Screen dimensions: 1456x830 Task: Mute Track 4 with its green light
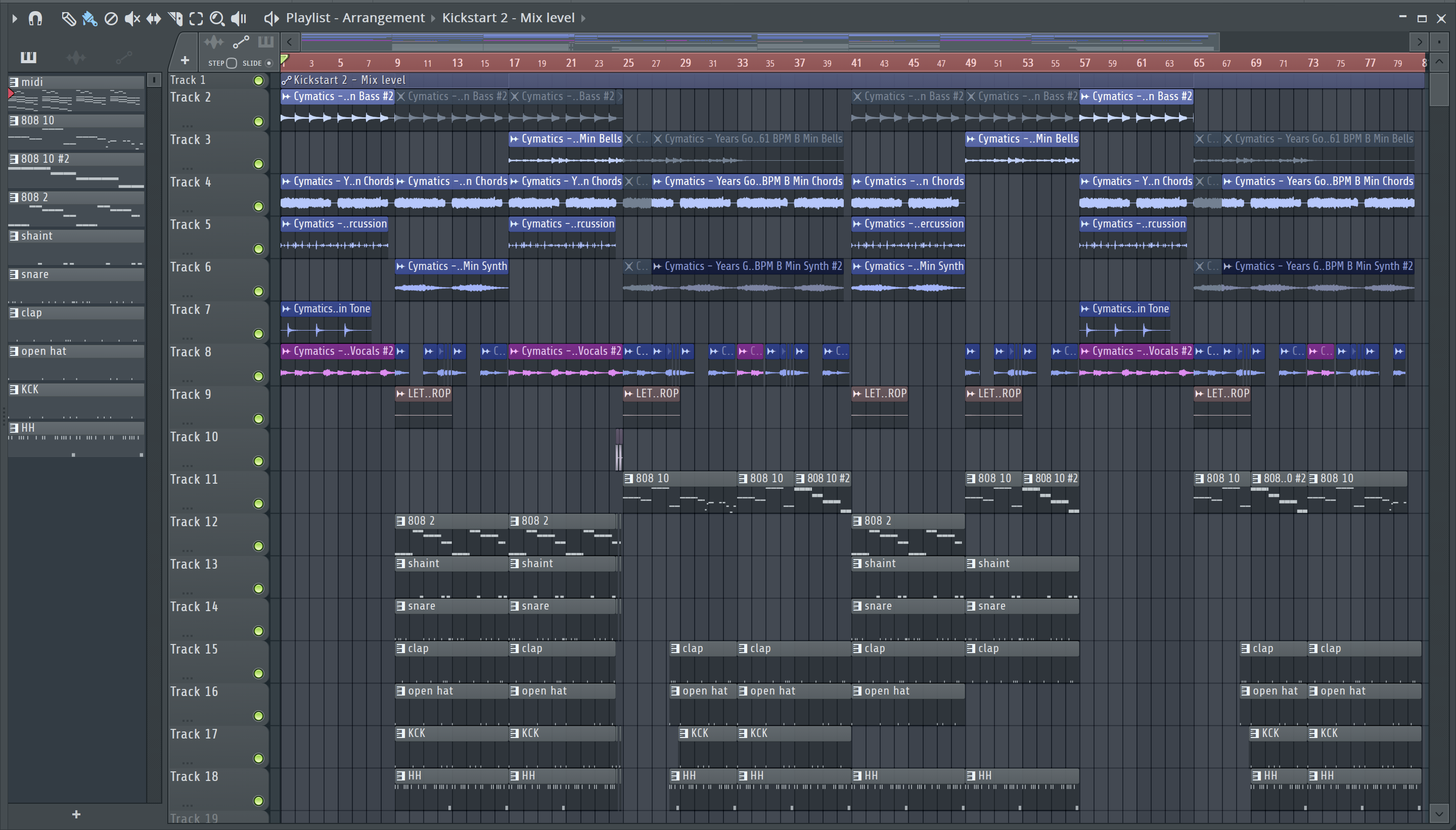pyautogui.click(x=259, y=206)
